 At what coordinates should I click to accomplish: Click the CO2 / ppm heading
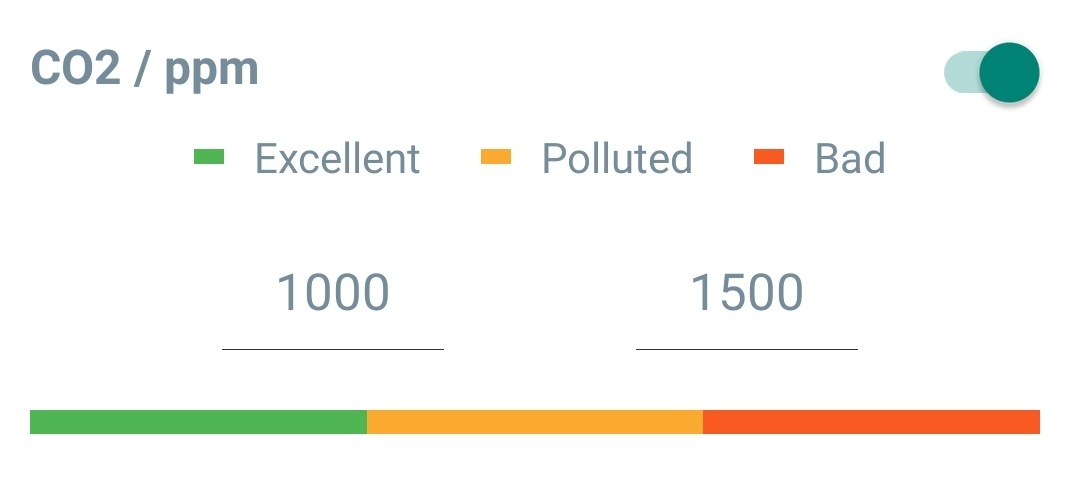pyautogui.click(x=145, y=69)
